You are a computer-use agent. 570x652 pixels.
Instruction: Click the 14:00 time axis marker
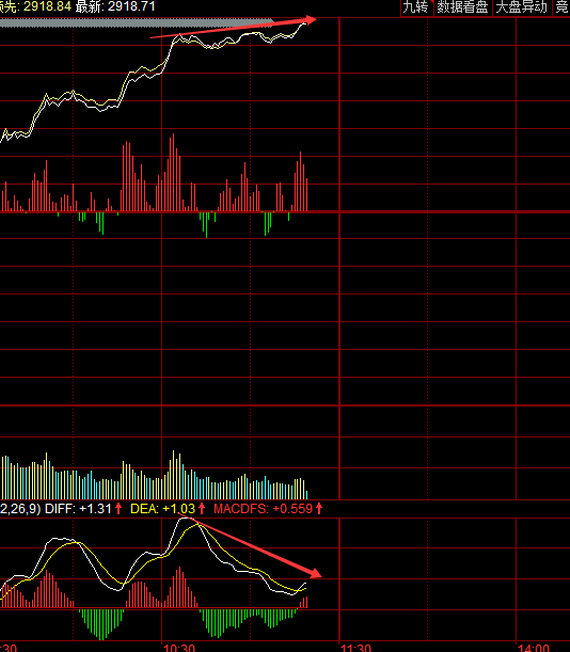coord(533,647)
